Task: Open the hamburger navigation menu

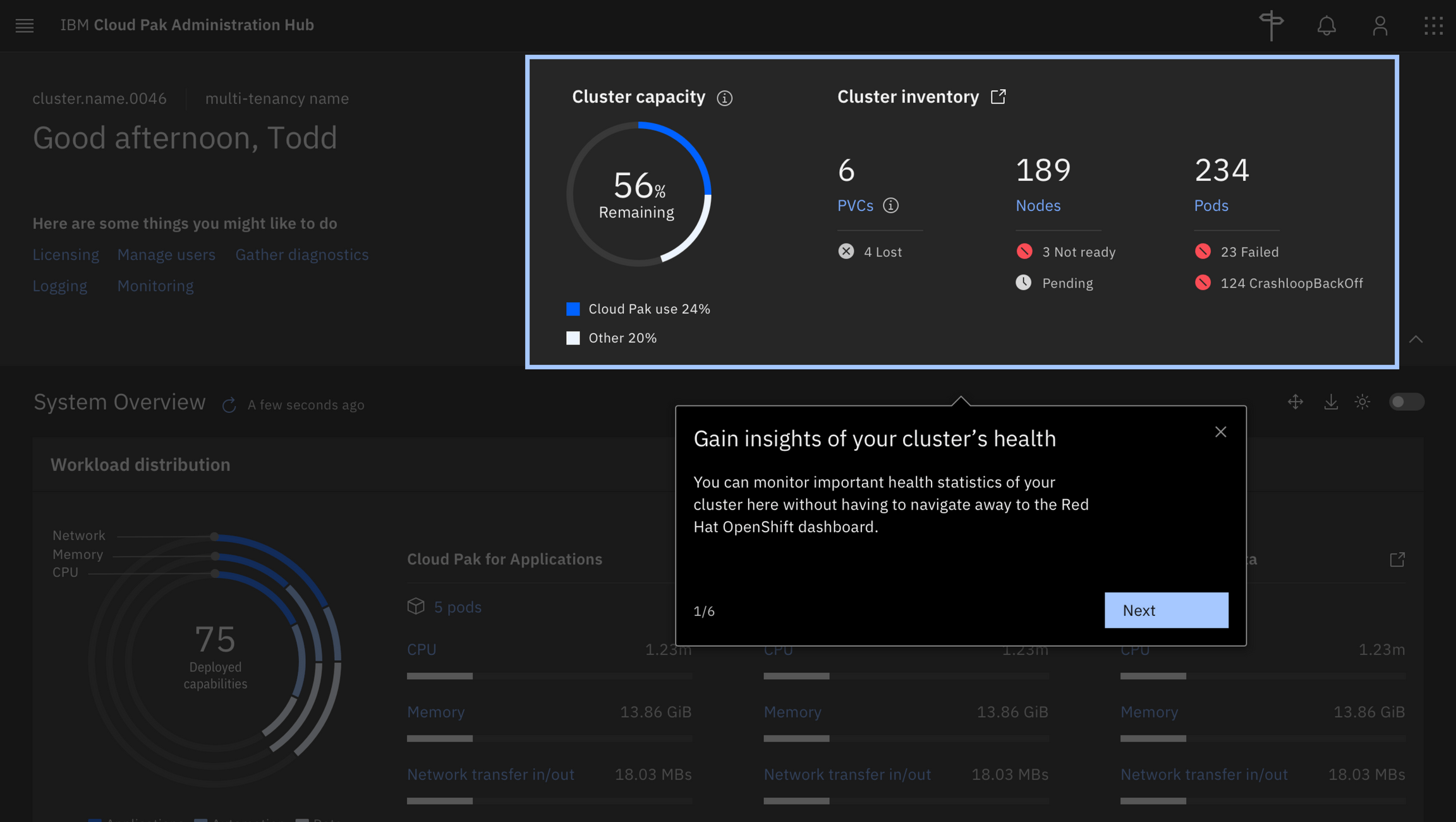Action: [x=25, y=25]
